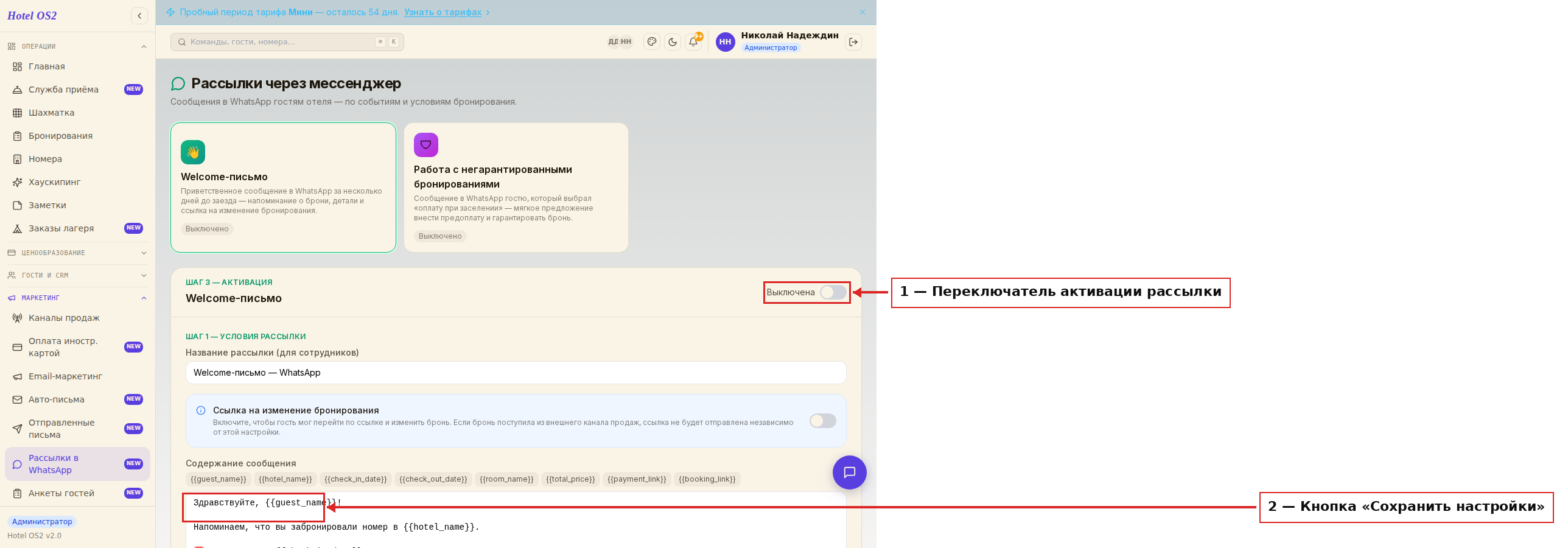1568x548 pixels.
Task: Collapse the sidebar with the chevron button
Action: 139,16
